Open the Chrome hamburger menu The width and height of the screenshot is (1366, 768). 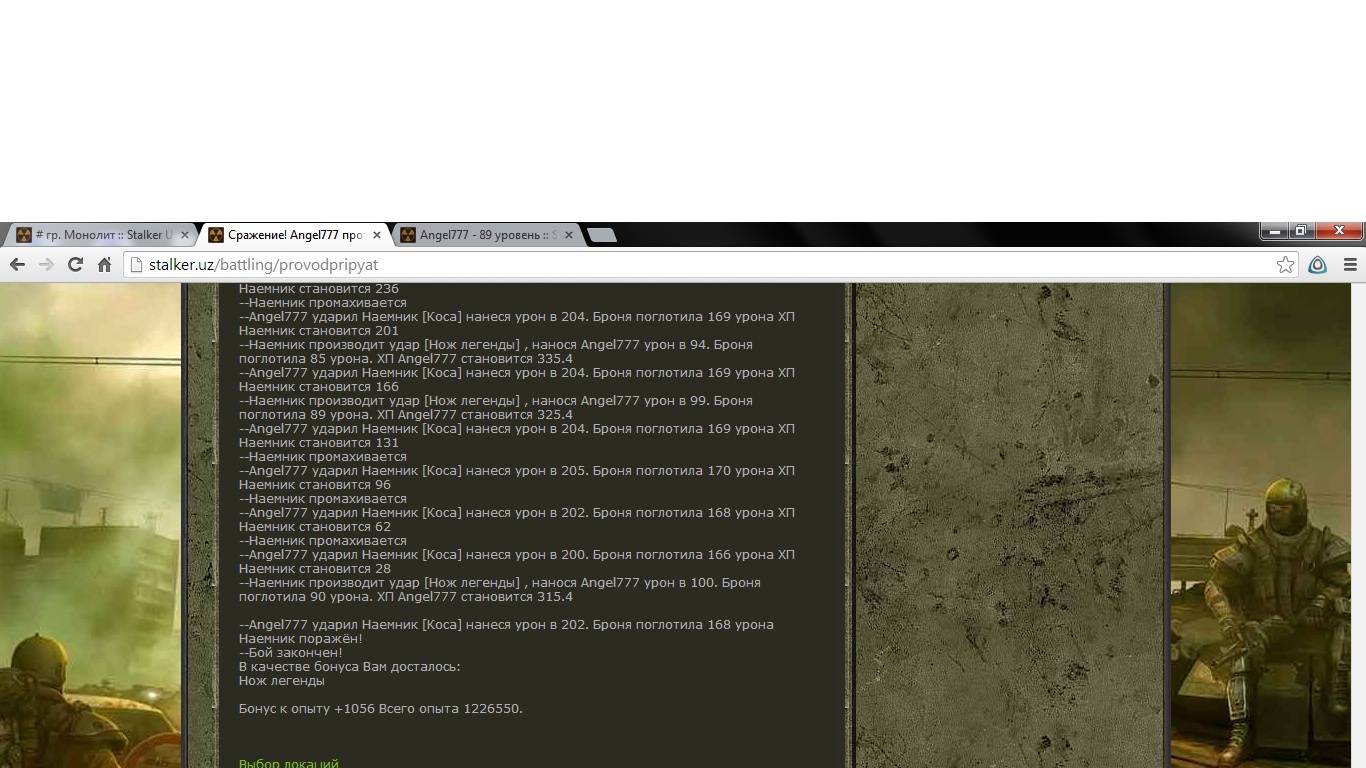click(1350, 265)
